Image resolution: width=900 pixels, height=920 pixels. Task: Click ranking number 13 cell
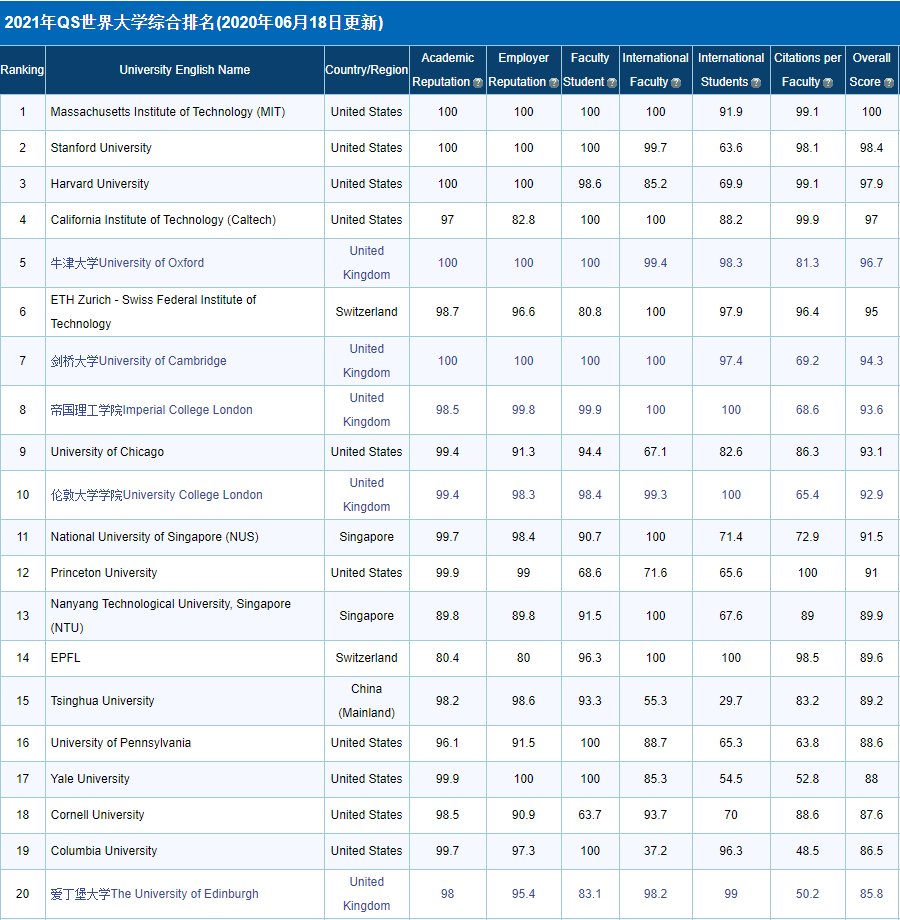(x=22, y=615)
